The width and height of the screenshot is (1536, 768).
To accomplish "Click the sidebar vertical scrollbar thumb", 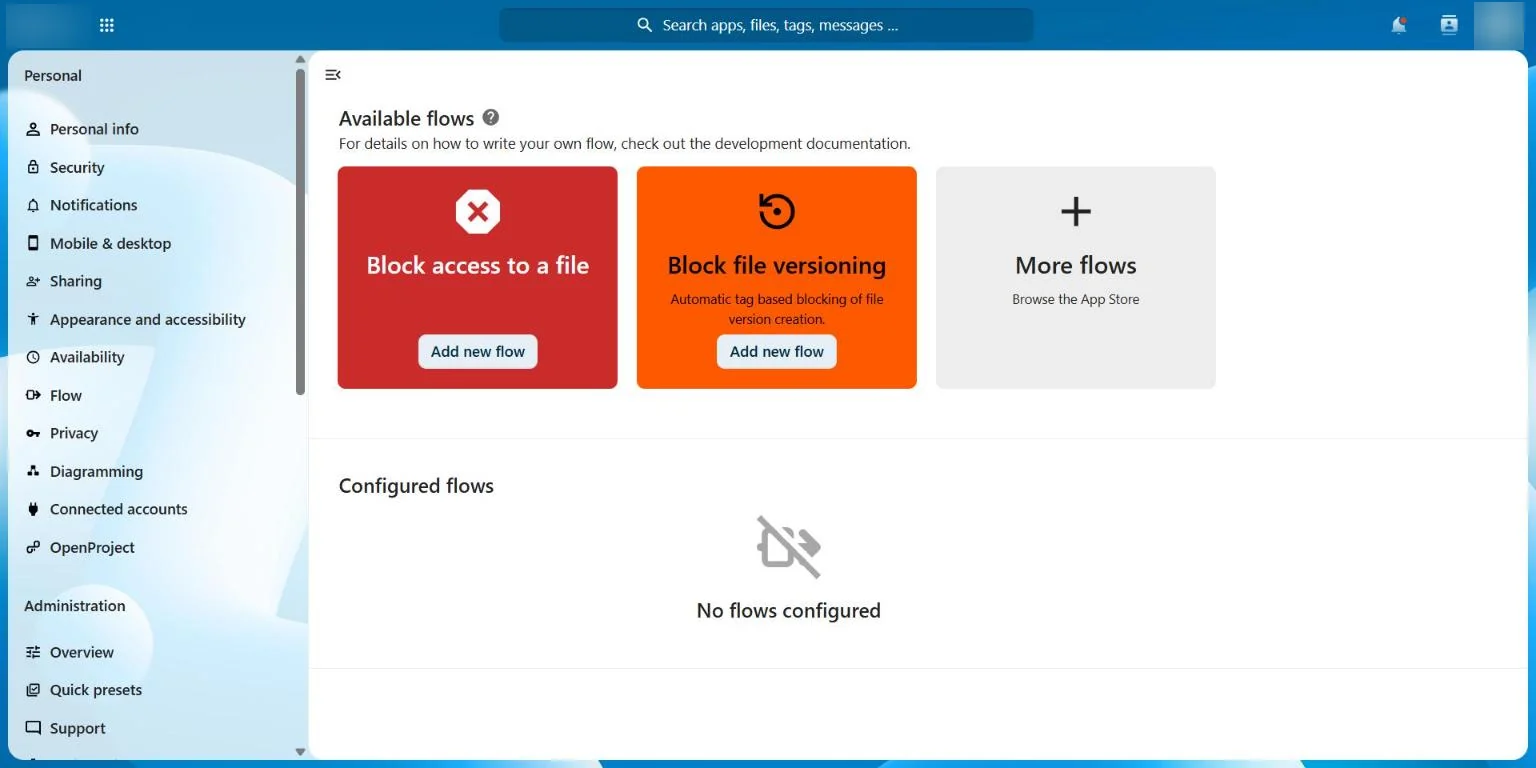I will pyautogui.click(x=300, y=231).
